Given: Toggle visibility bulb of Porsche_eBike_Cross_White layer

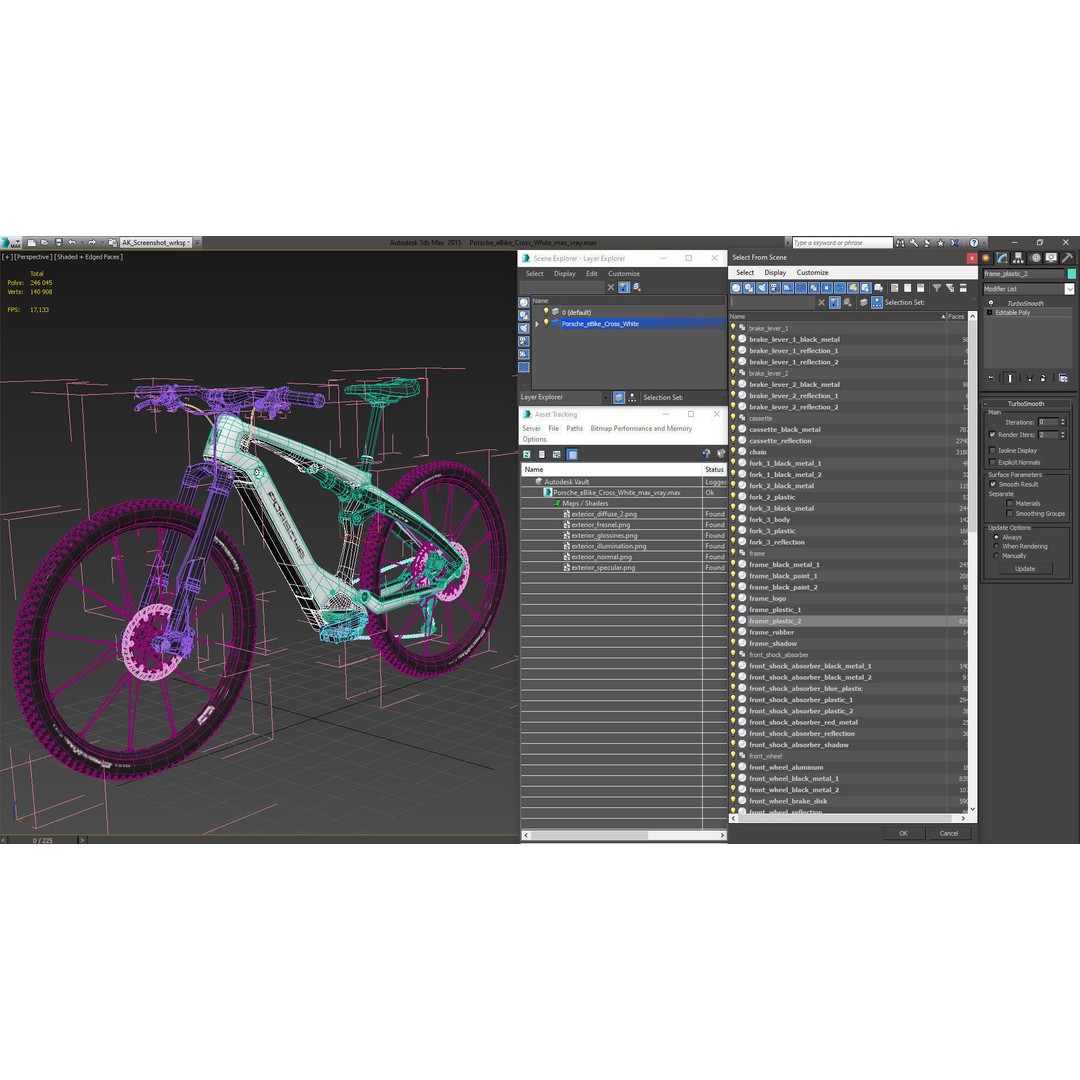Looking at the screenshot, I should click(546, 323).
